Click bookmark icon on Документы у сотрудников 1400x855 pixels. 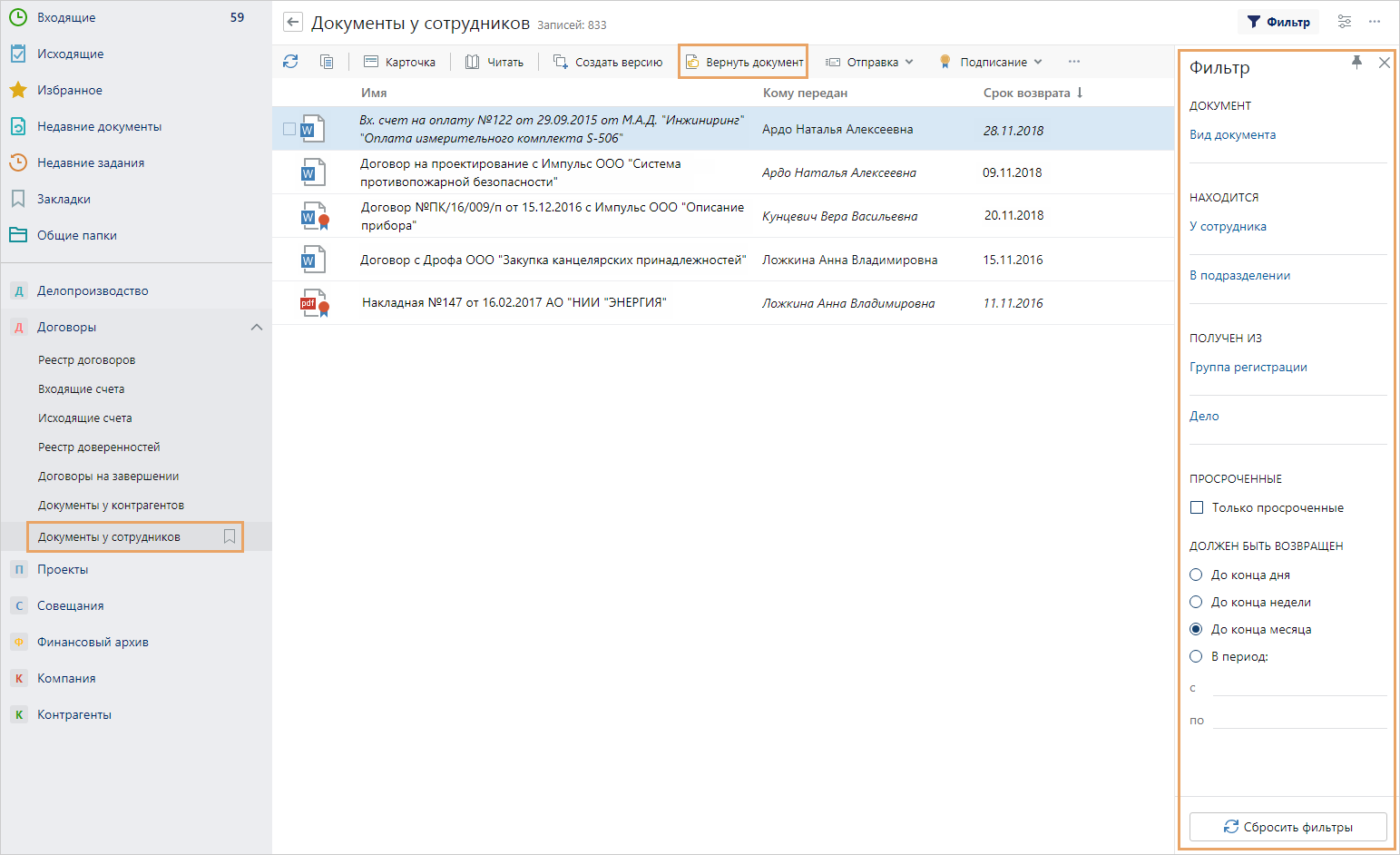click(x=230, y=536)
